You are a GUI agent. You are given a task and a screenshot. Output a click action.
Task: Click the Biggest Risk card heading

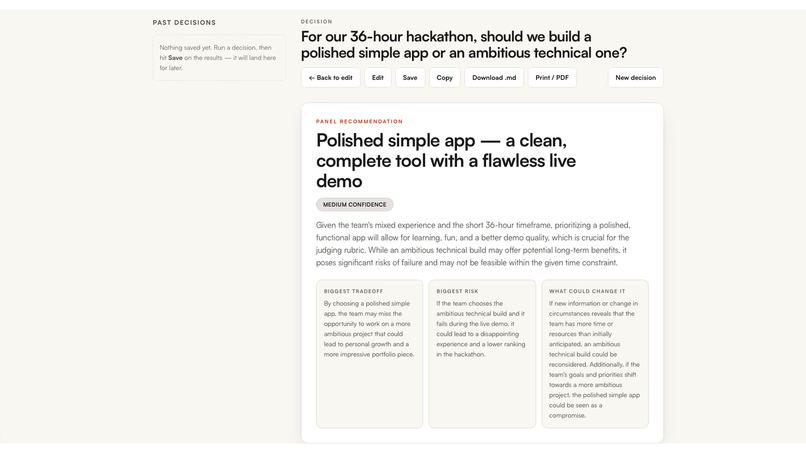[x=457, y=291]
